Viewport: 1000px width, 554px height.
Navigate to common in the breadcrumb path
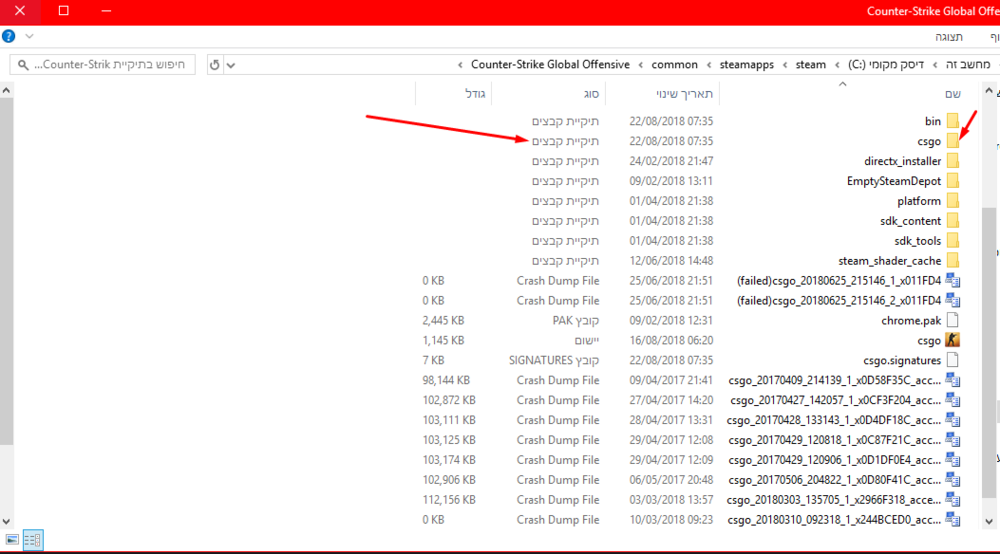tap(674, 65)
